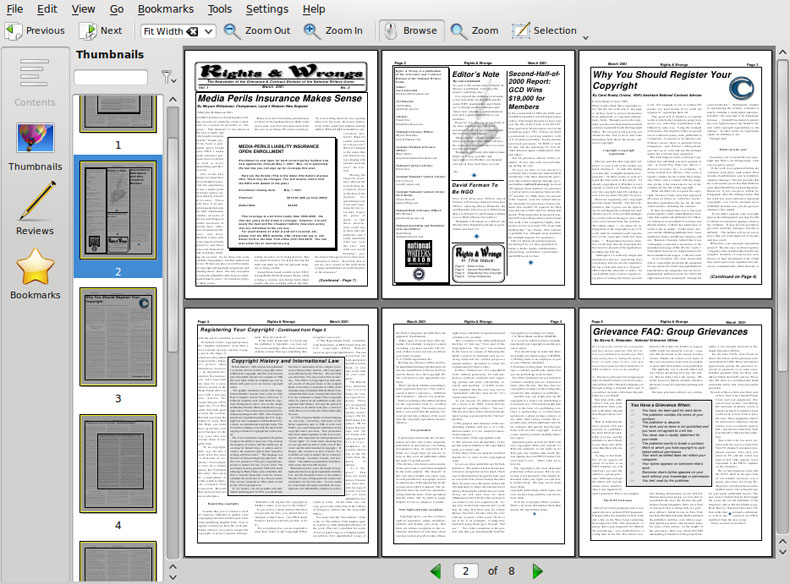Open the Fit Width zoom dropdown
790x584 pixels.
[x=208, y=31]
